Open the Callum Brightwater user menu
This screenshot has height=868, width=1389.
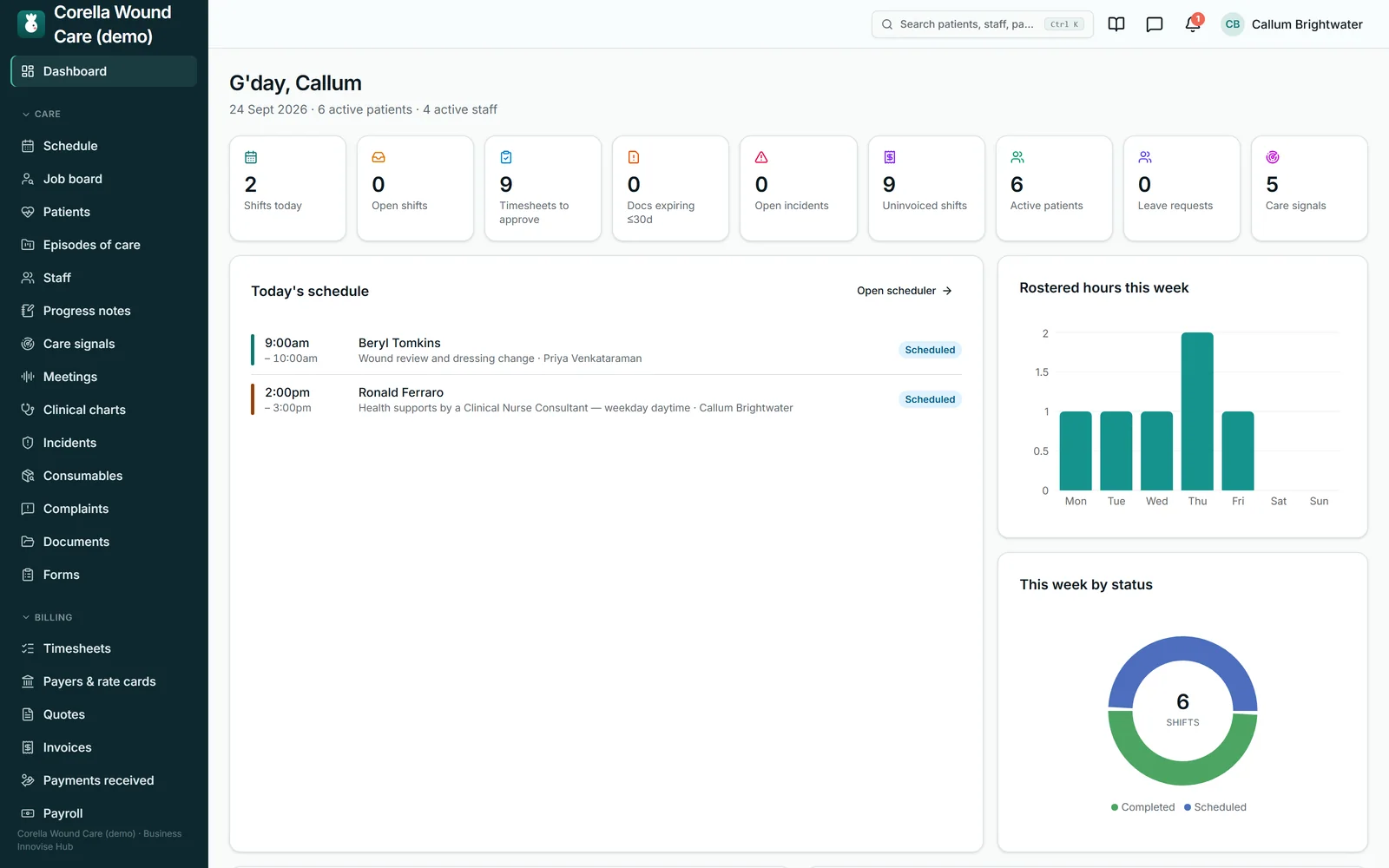click(1292, 24)
